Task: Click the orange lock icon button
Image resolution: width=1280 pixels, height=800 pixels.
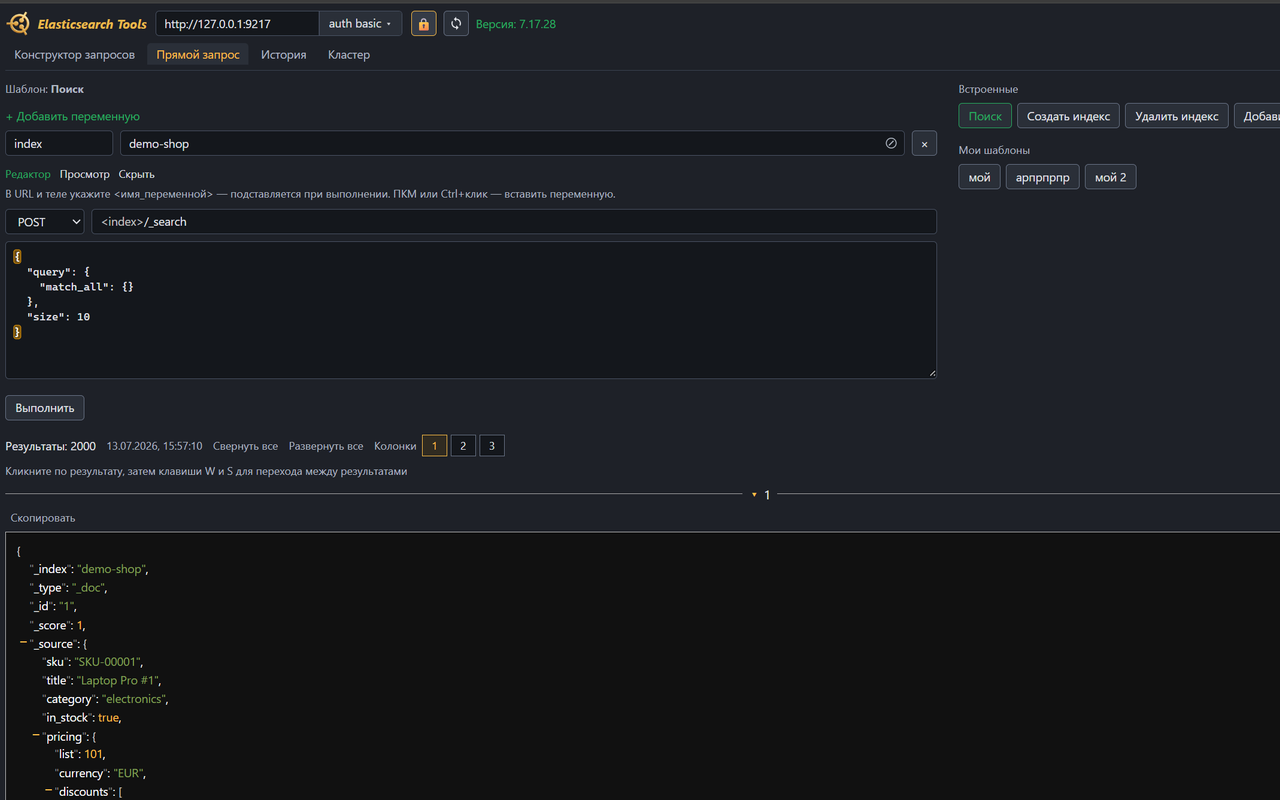Action: point(424,24)
